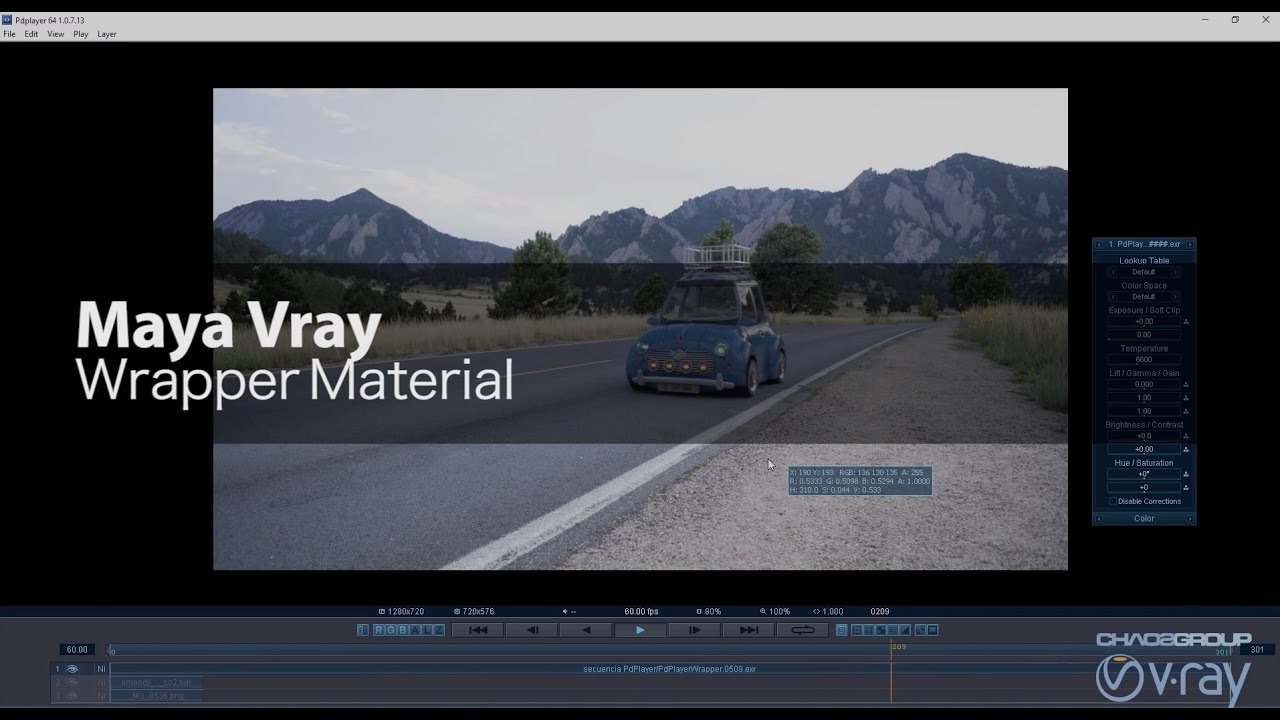The width and height of the screenshot is (1280, 720).
Task: Click the timeline end frame 301 field
Action: coord(1257,650)
